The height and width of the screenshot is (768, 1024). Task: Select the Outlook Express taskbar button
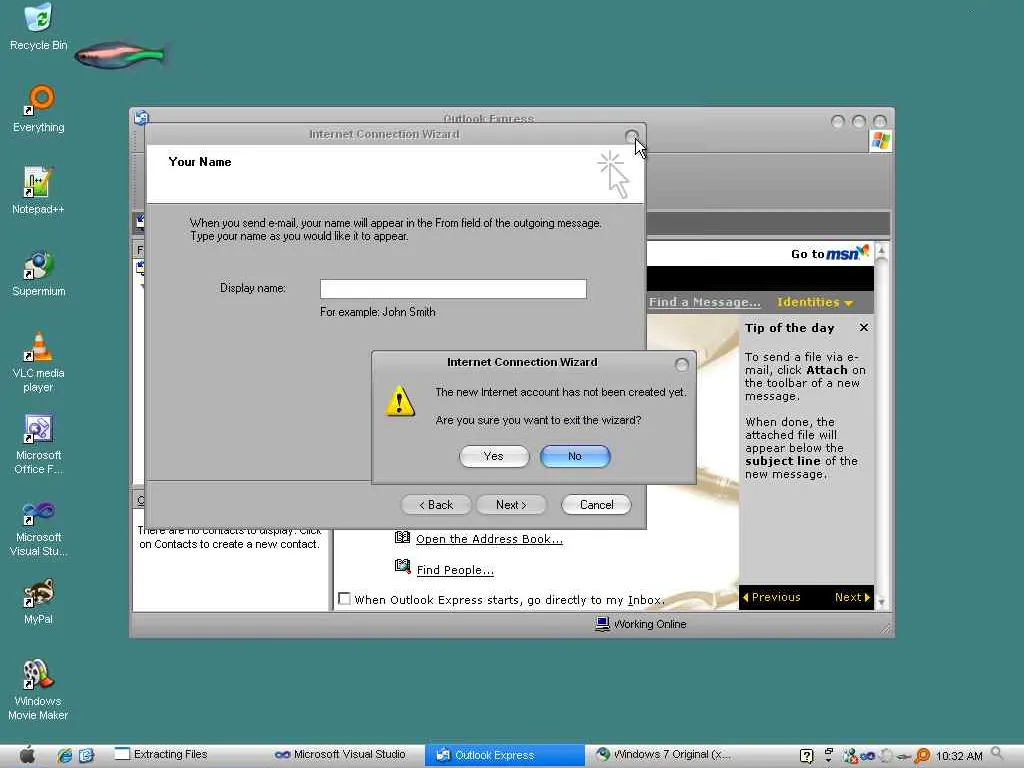tap(505, 755)
